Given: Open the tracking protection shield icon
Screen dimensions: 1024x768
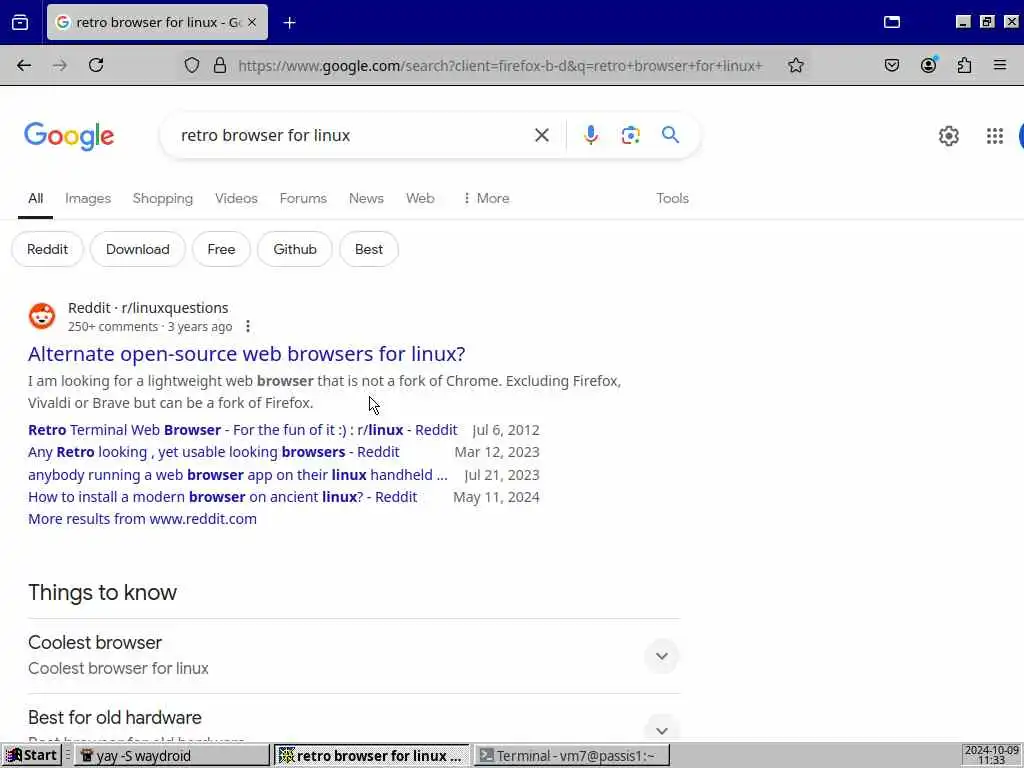Looking at the screenshot, I should click(191, 65).
